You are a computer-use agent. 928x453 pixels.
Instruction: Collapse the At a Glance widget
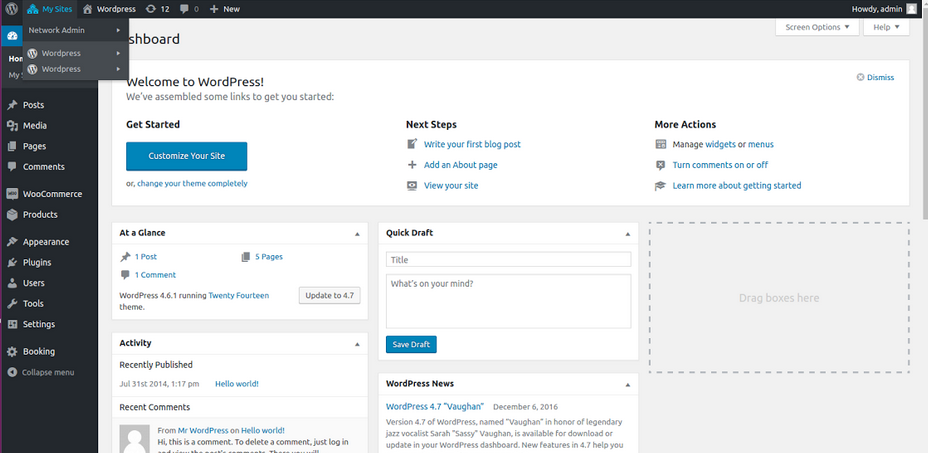click(357, 233)
